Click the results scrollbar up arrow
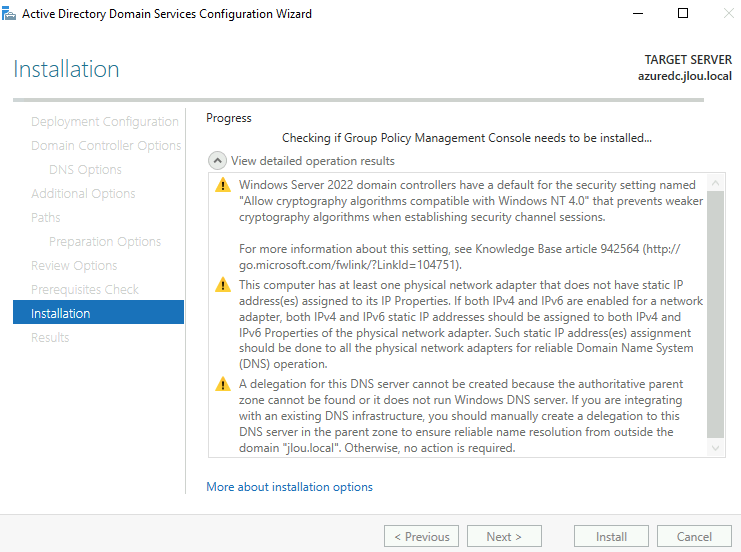 pos(715,182)
